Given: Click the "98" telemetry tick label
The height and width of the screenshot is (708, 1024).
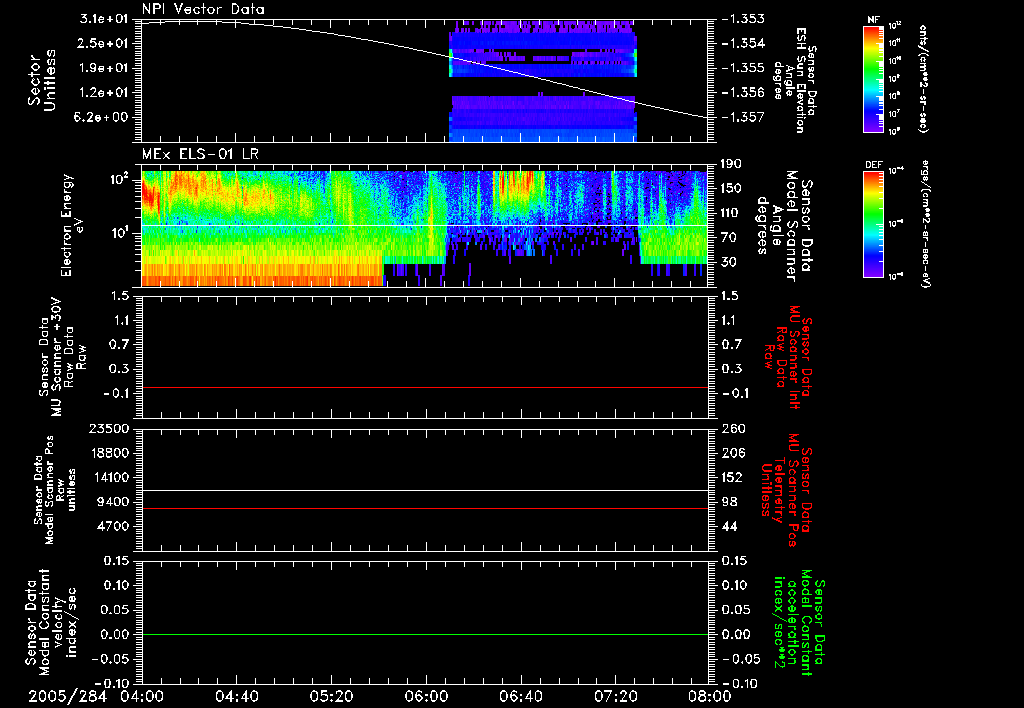Looking at the screenshot, I should [x=729, y=502].
